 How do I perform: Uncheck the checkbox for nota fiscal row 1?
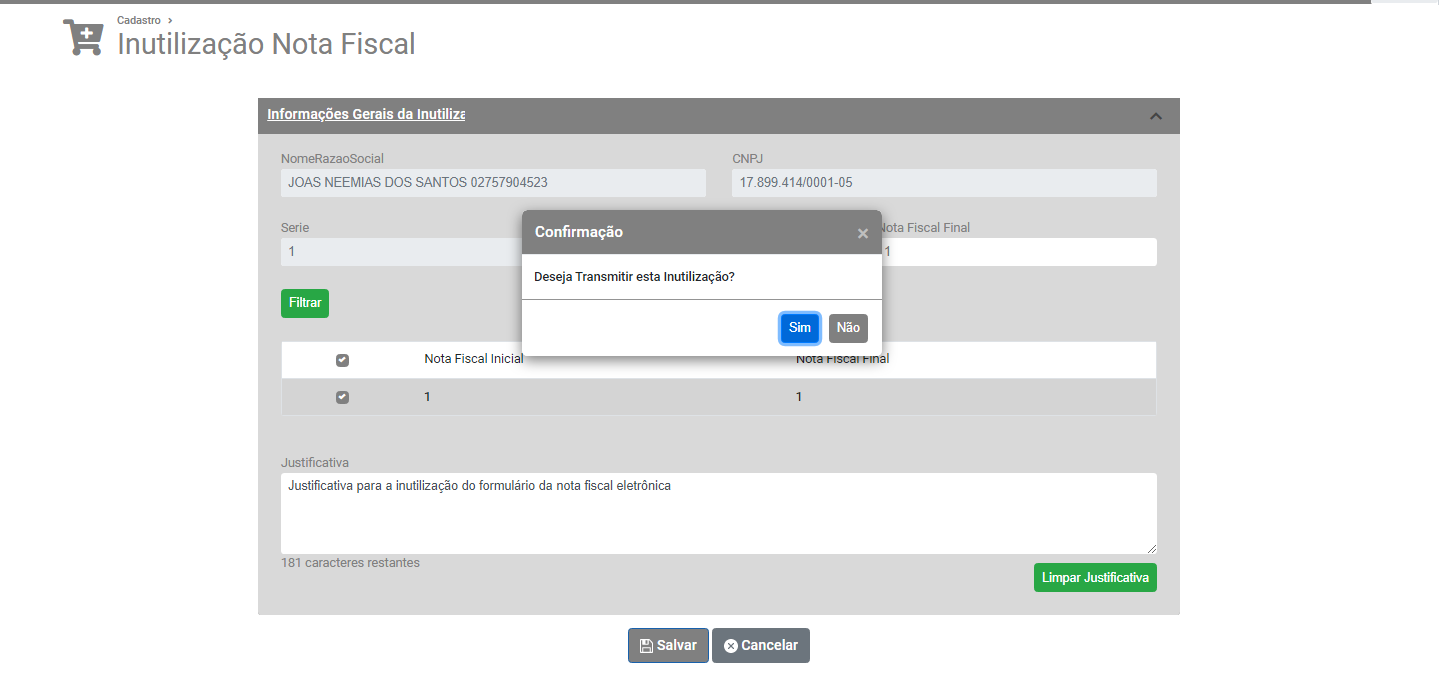tap(342, 397)
